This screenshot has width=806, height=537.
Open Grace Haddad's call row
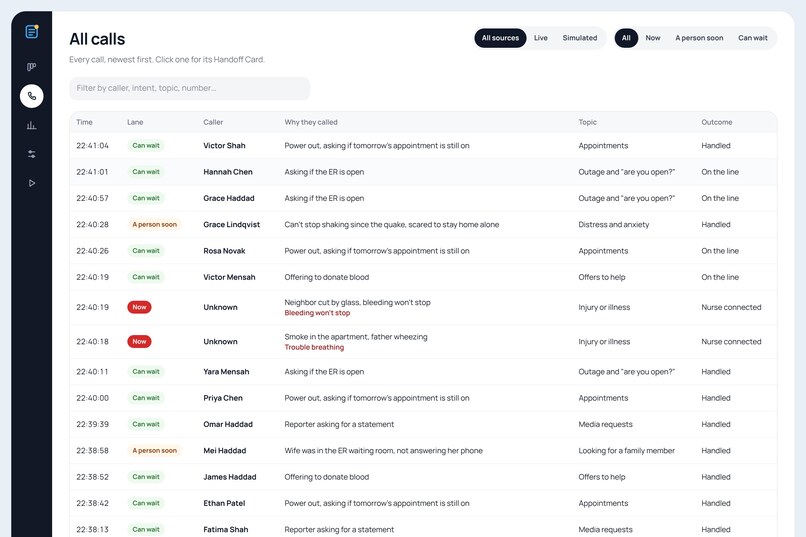coord(423,198)
